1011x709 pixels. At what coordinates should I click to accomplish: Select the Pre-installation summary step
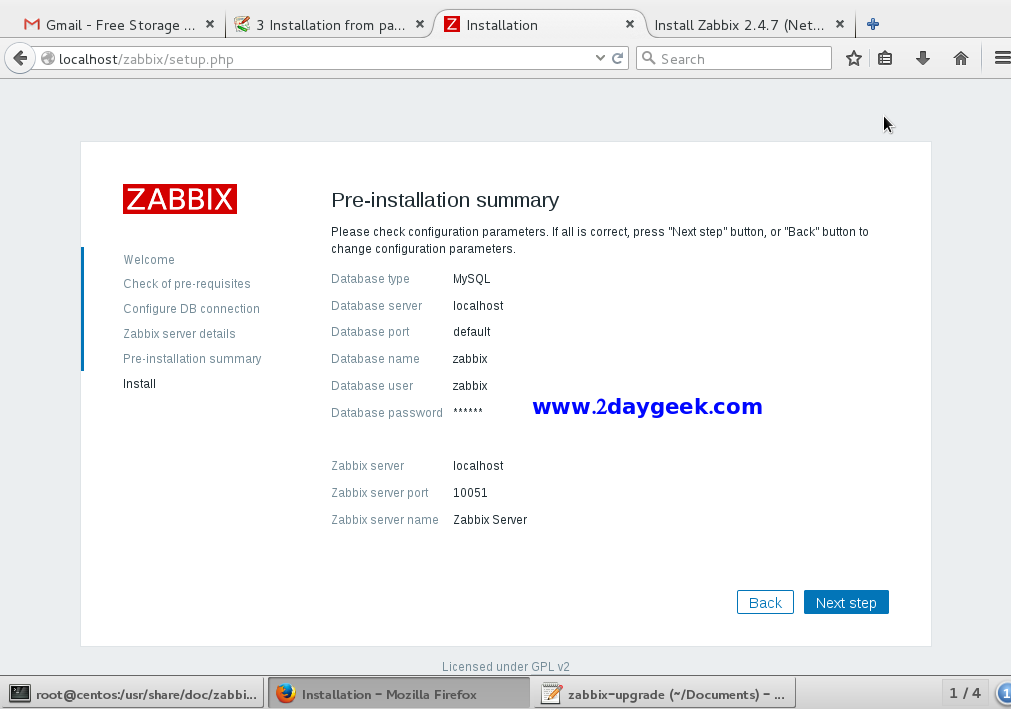click(192, 358)
